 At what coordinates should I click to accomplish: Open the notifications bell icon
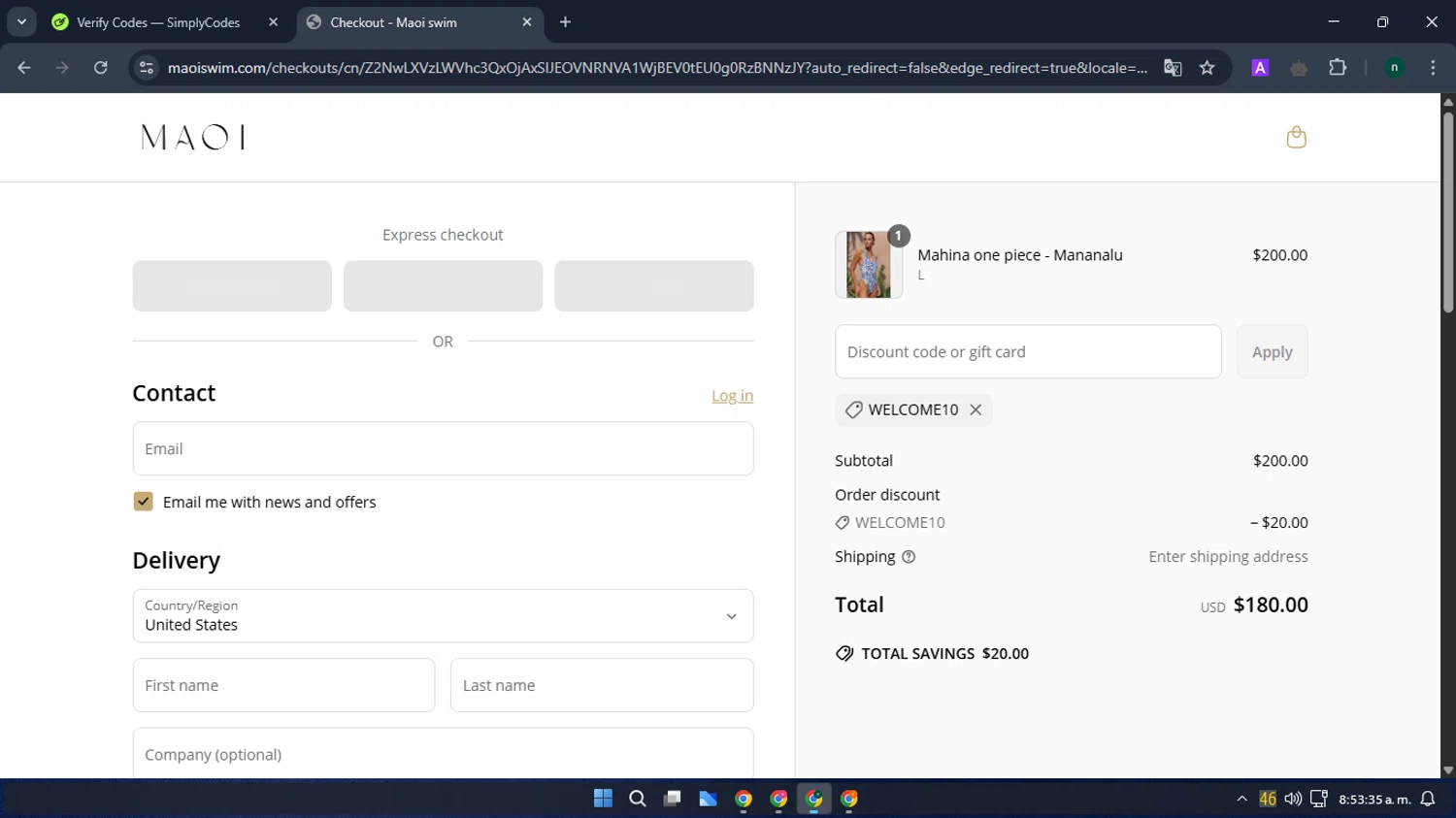(1428, 799)
